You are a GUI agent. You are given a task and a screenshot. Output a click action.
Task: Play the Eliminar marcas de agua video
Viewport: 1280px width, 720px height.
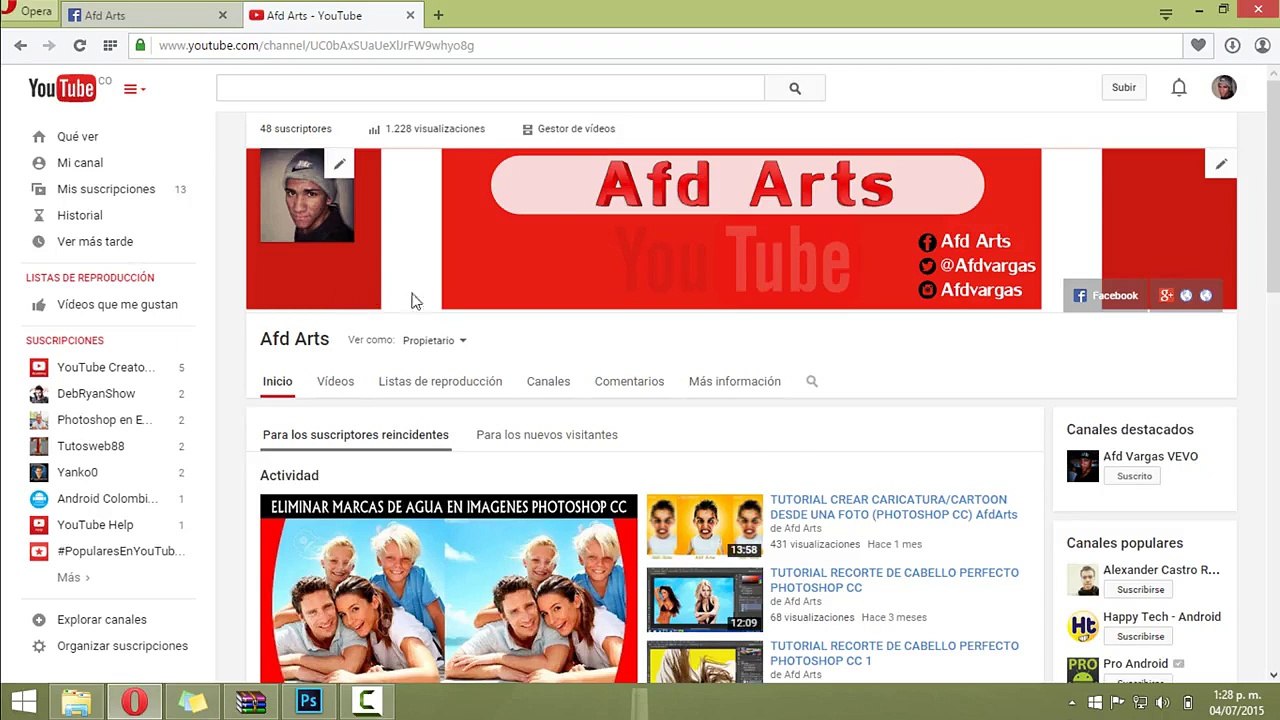448,588
